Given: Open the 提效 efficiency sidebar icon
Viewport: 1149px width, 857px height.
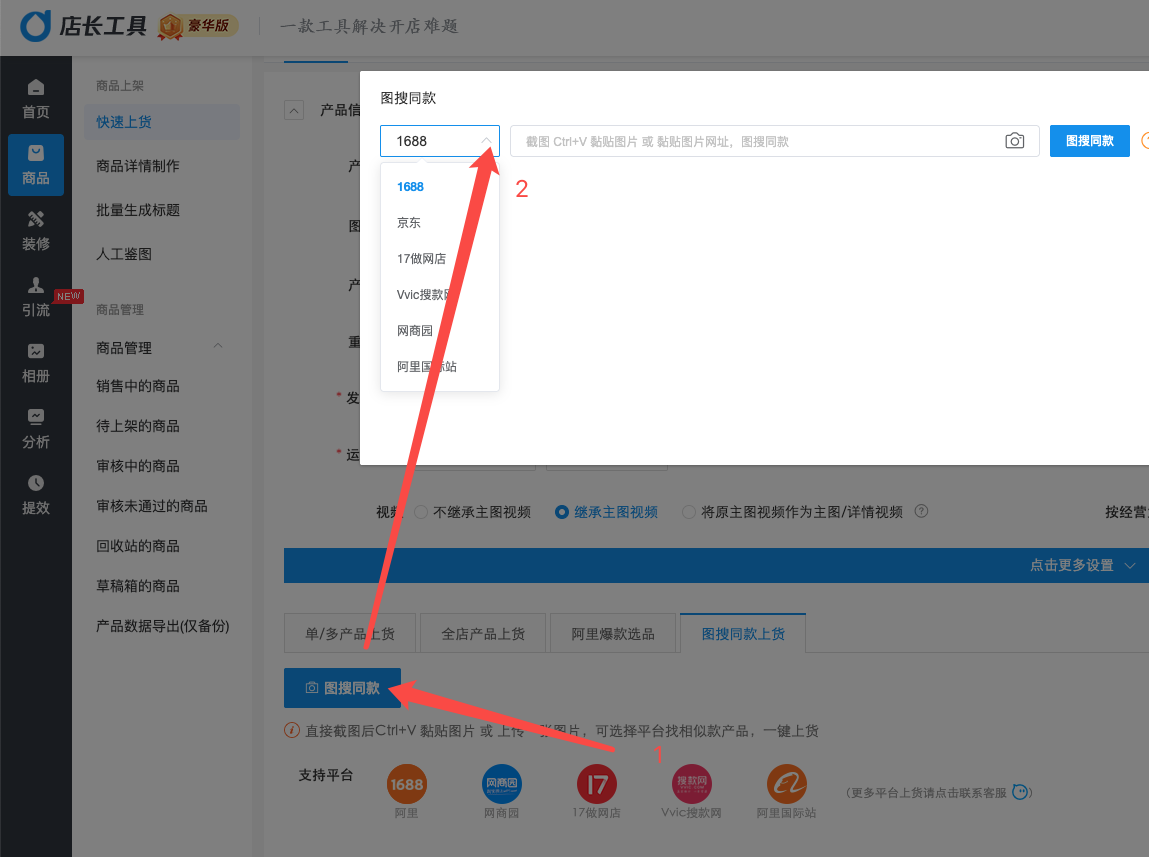Looking at the screenshot, I should pyautogui.click(x=36, y=494).
